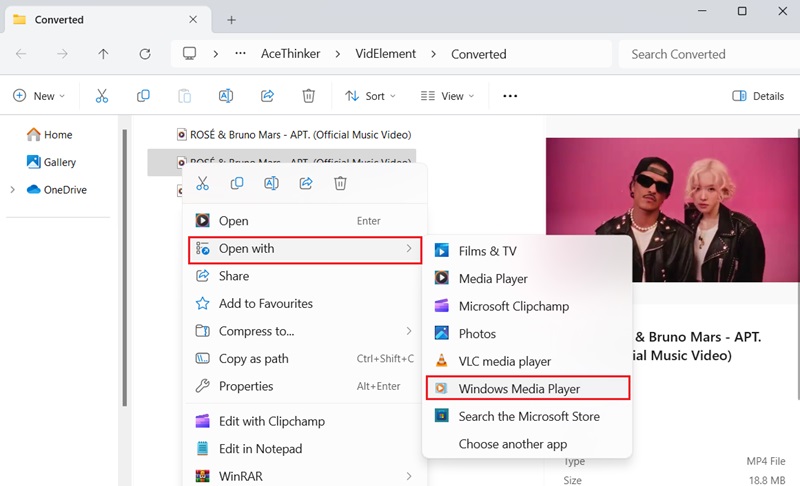The height and width of the screenshot is (486, 800).
Task: Share via context menu share arrow icon
Action: point(306,183)
